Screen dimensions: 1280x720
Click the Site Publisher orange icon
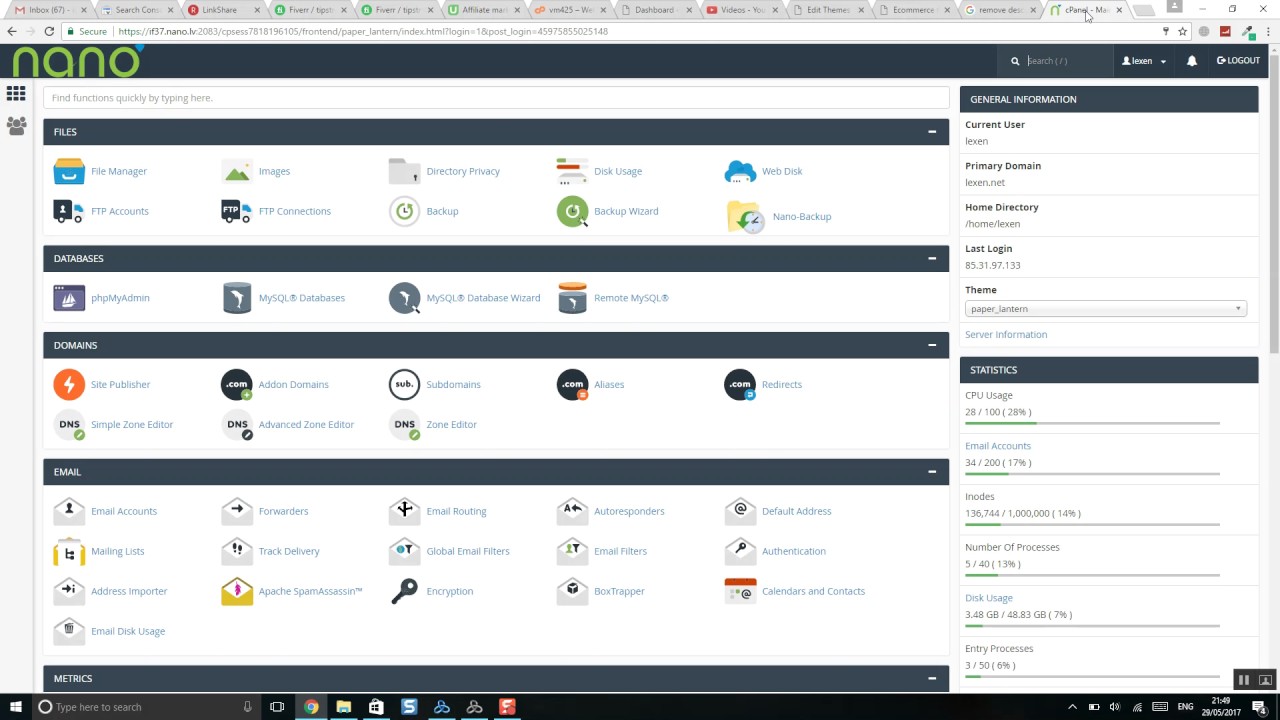pyautogui.click(x=69, y=384)
